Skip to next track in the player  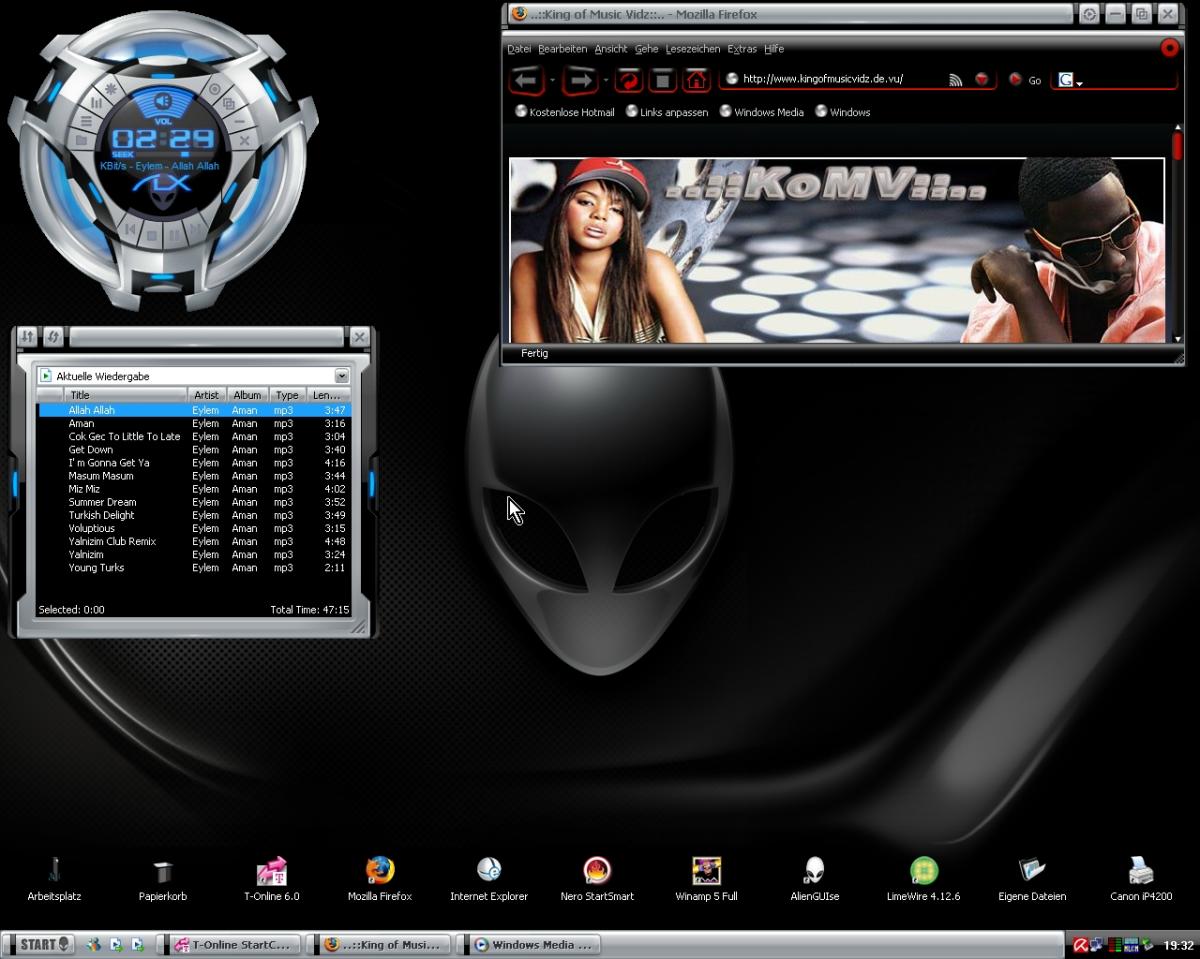pyautogui.click(x=195, y=229)
